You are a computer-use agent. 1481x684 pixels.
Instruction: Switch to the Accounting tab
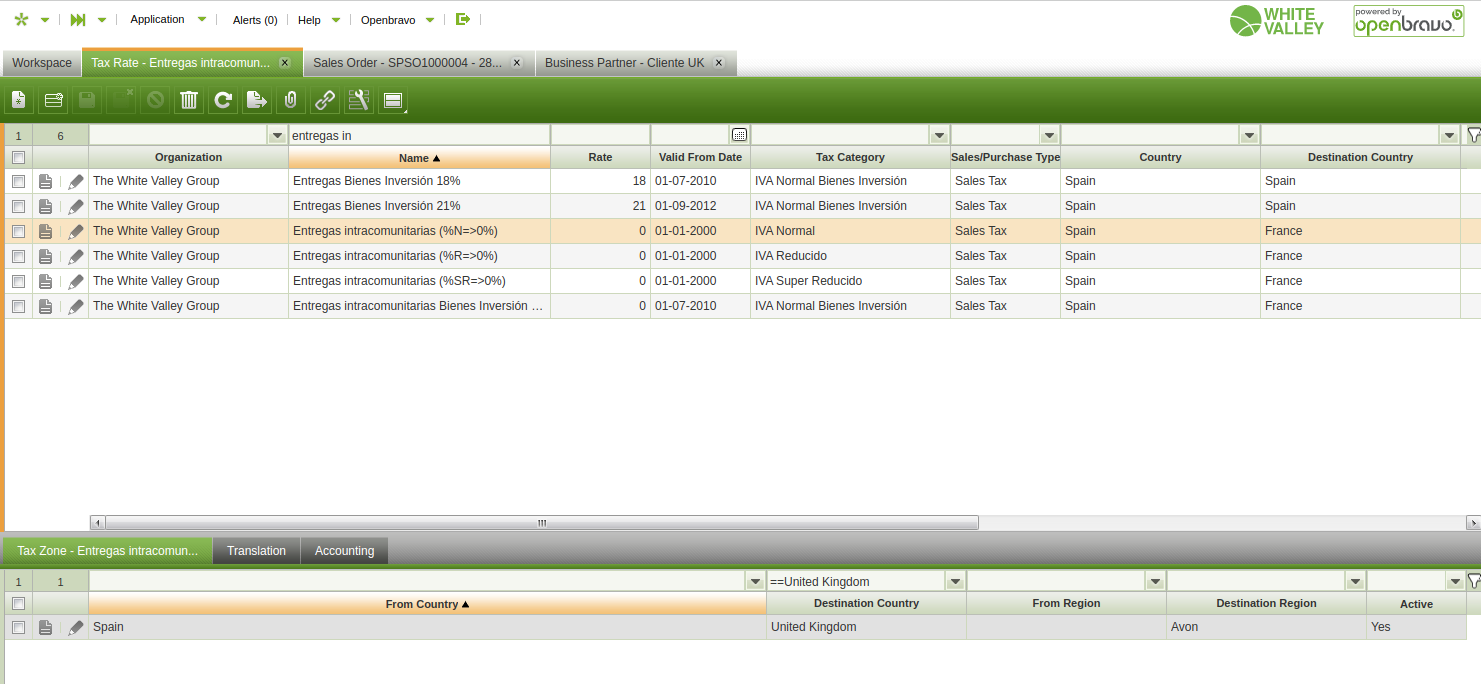[344, 551]
